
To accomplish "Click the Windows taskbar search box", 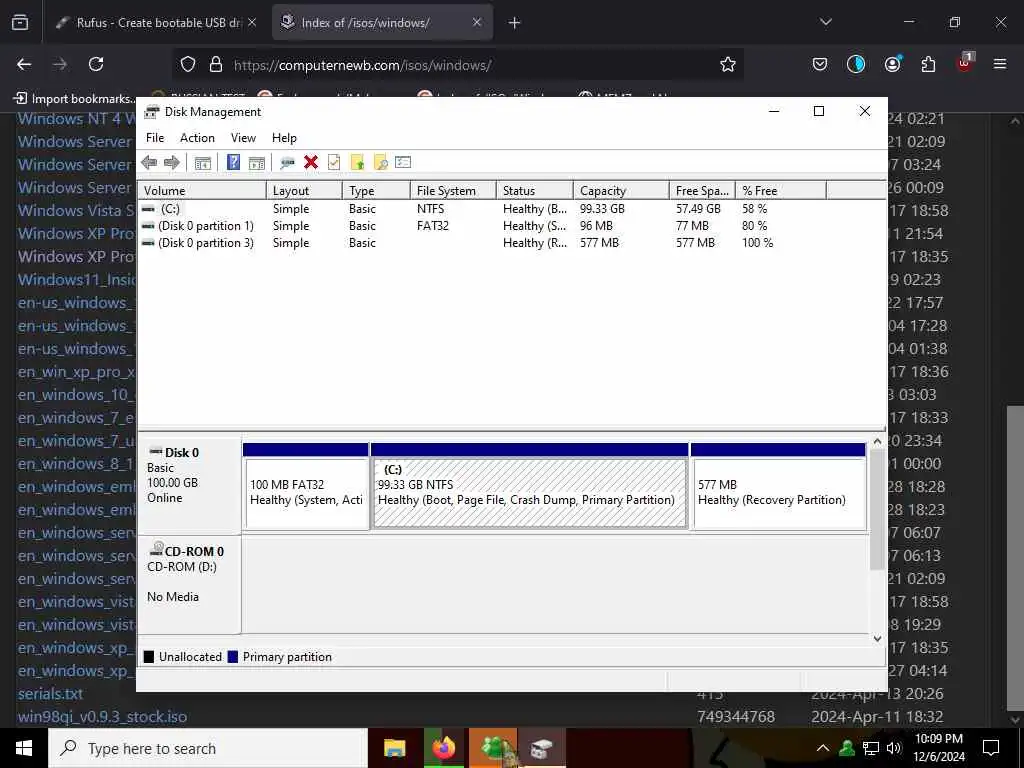I will 208,748.
